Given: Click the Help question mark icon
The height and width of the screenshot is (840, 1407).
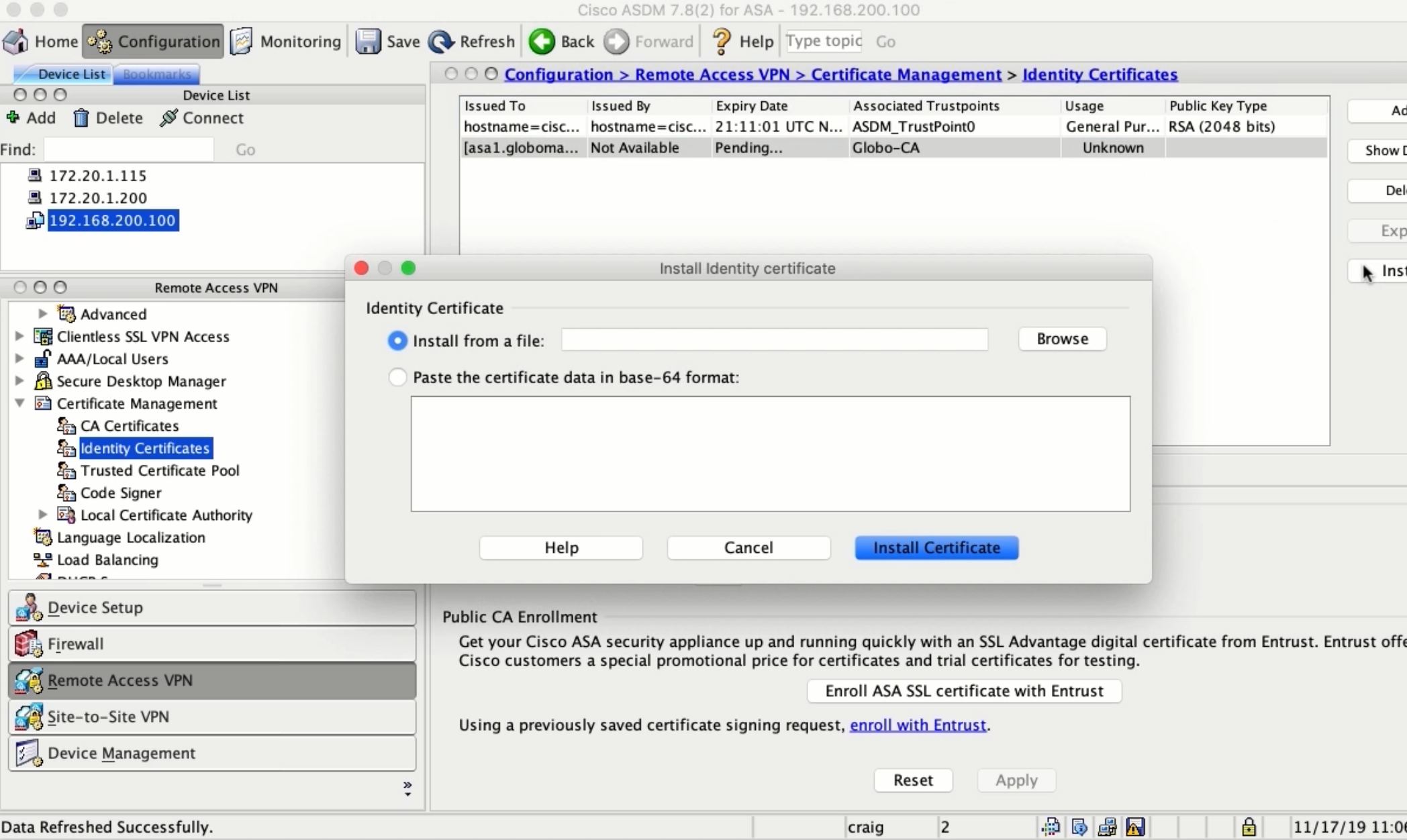Looking at the screenshot, I should (x=722, y=42).
